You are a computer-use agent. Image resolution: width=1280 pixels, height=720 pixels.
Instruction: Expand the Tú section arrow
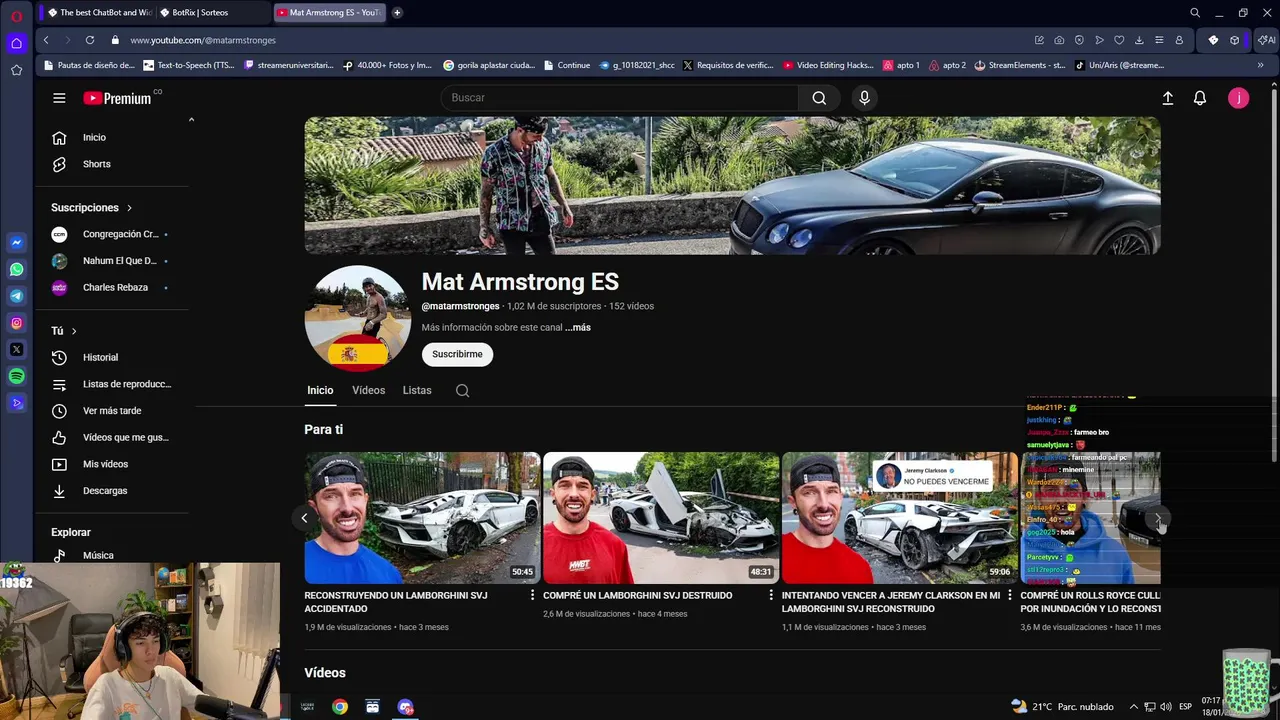[74, 331]
